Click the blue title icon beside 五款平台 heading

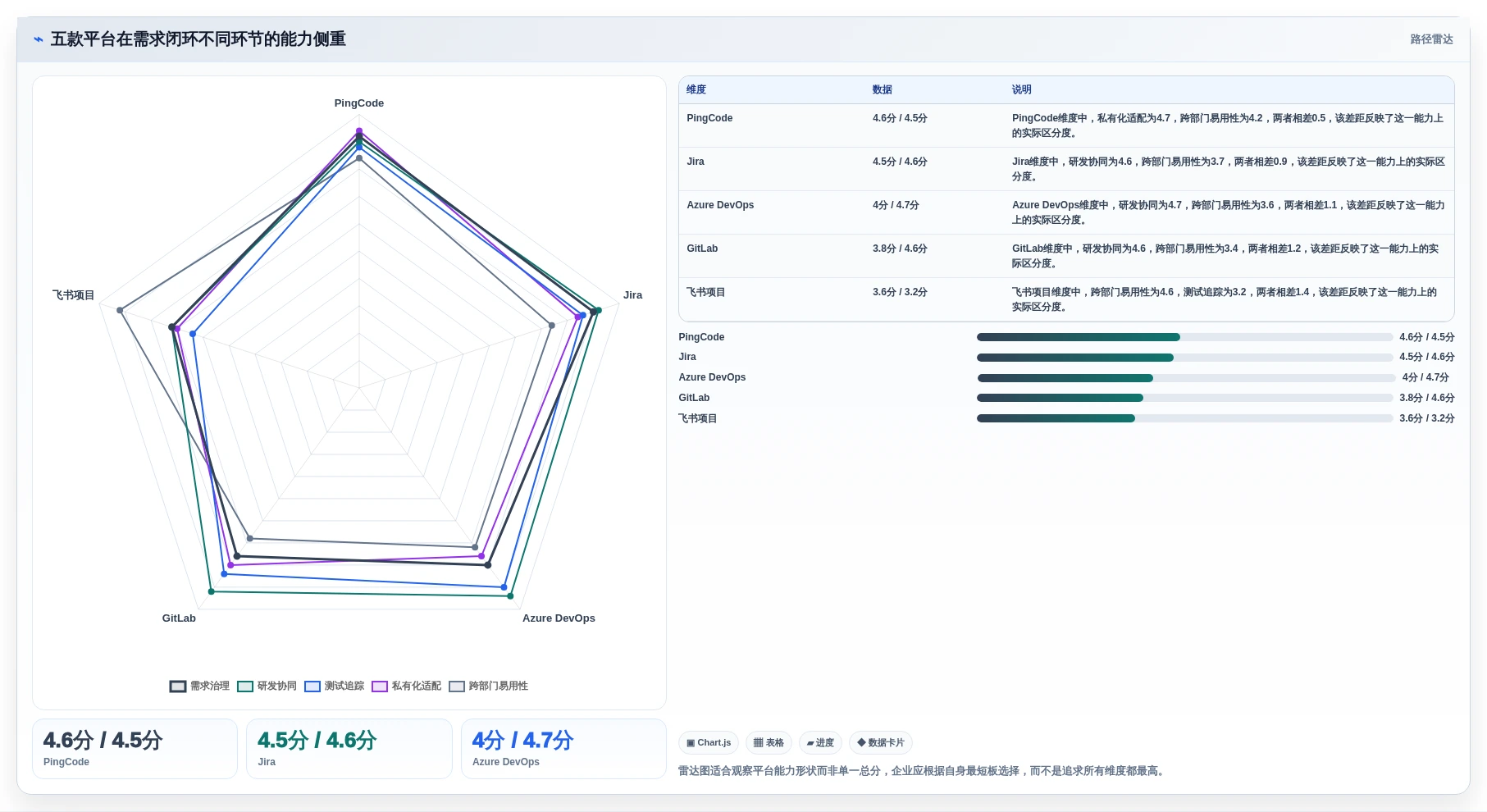[39, 39]
